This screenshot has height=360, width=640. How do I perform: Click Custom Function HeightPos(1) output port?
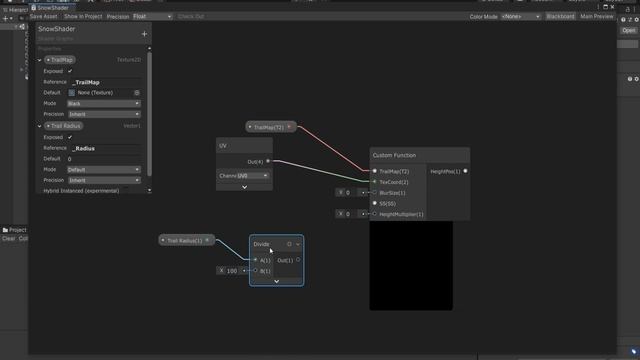point(465,171)
